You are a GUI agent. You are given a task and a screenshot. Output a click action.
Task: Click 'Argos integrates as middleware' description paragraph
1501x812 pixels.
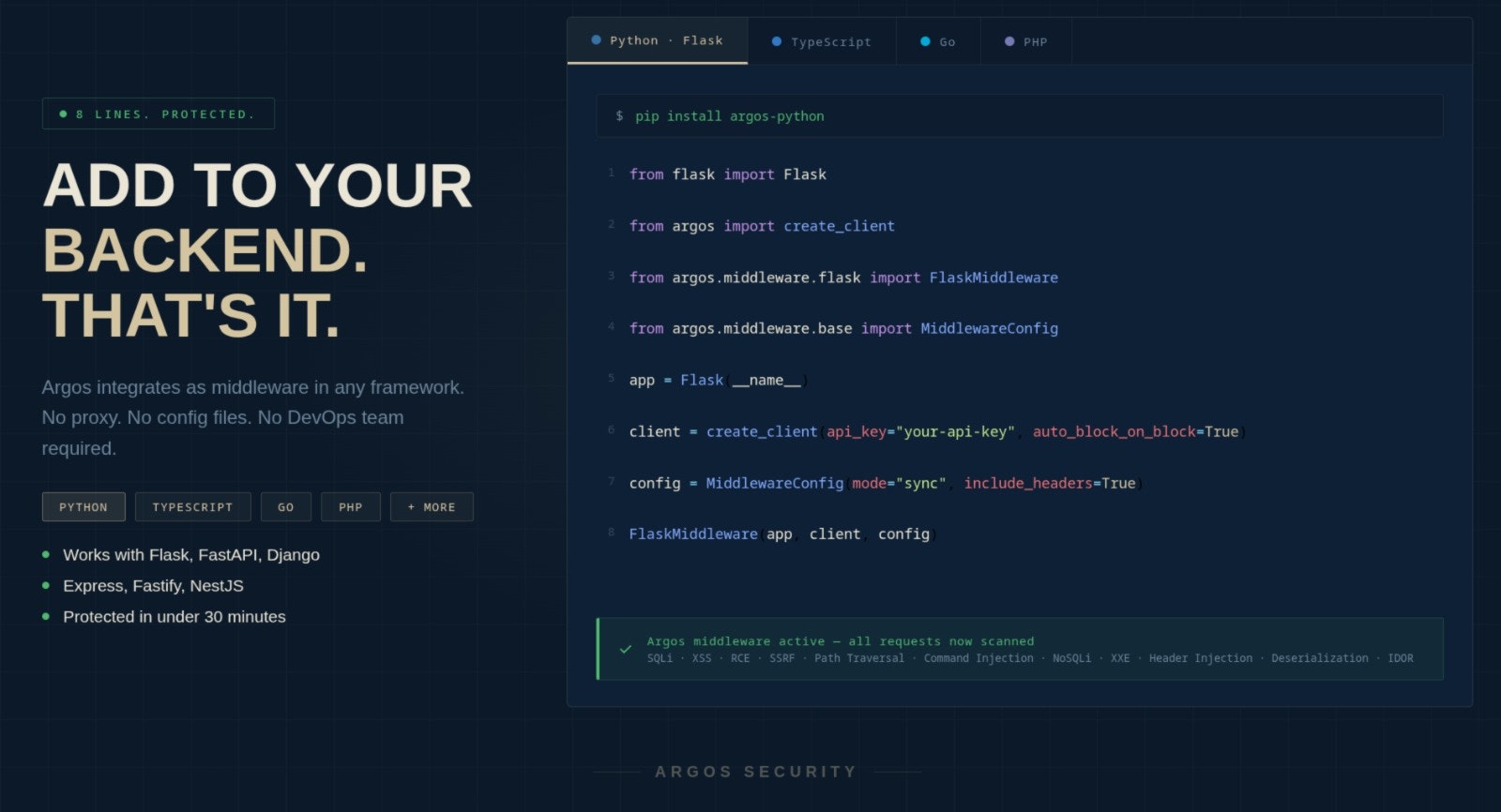pyautogui.click(x=253, y=417)
